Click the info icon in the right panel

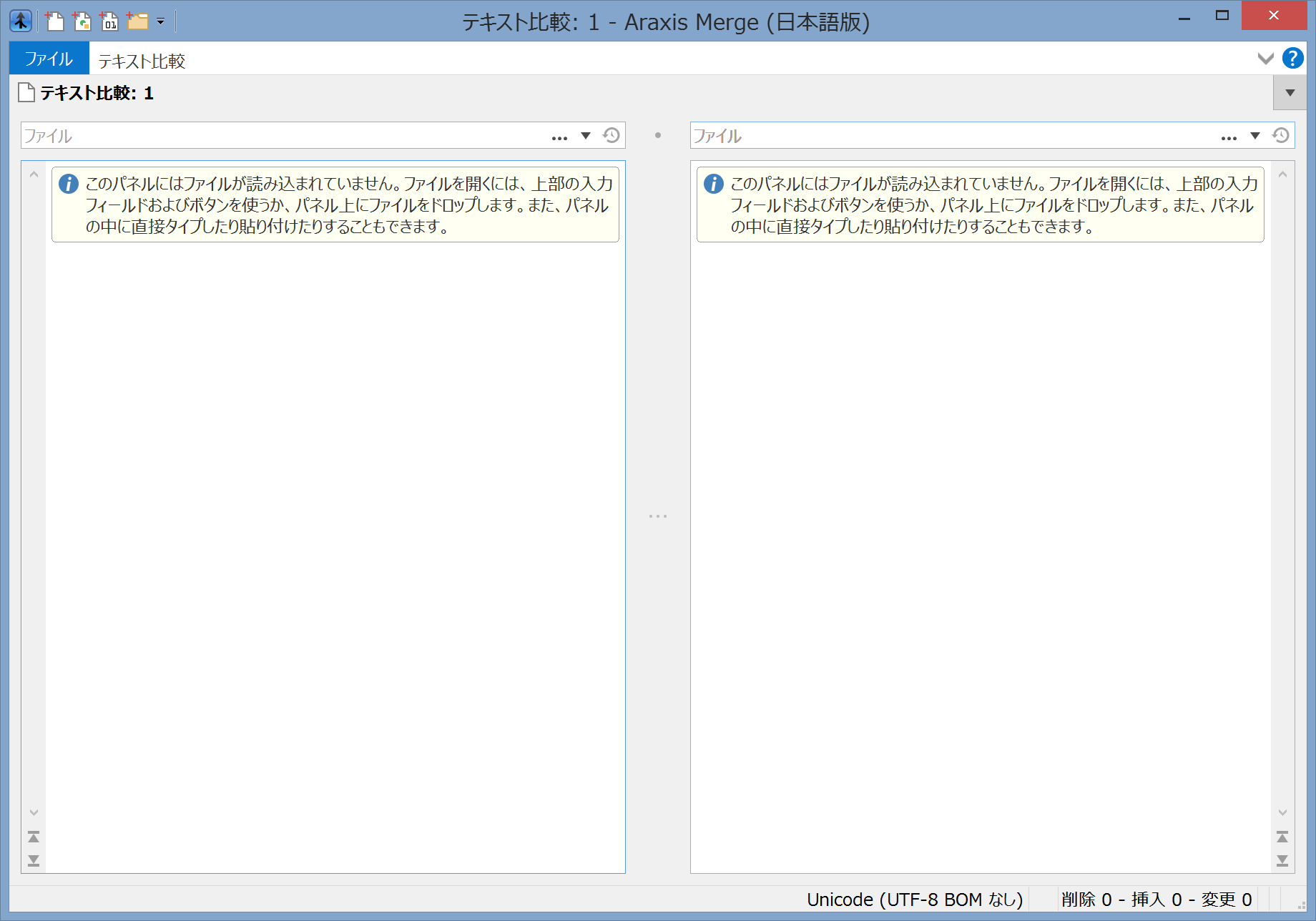point(714,184)
